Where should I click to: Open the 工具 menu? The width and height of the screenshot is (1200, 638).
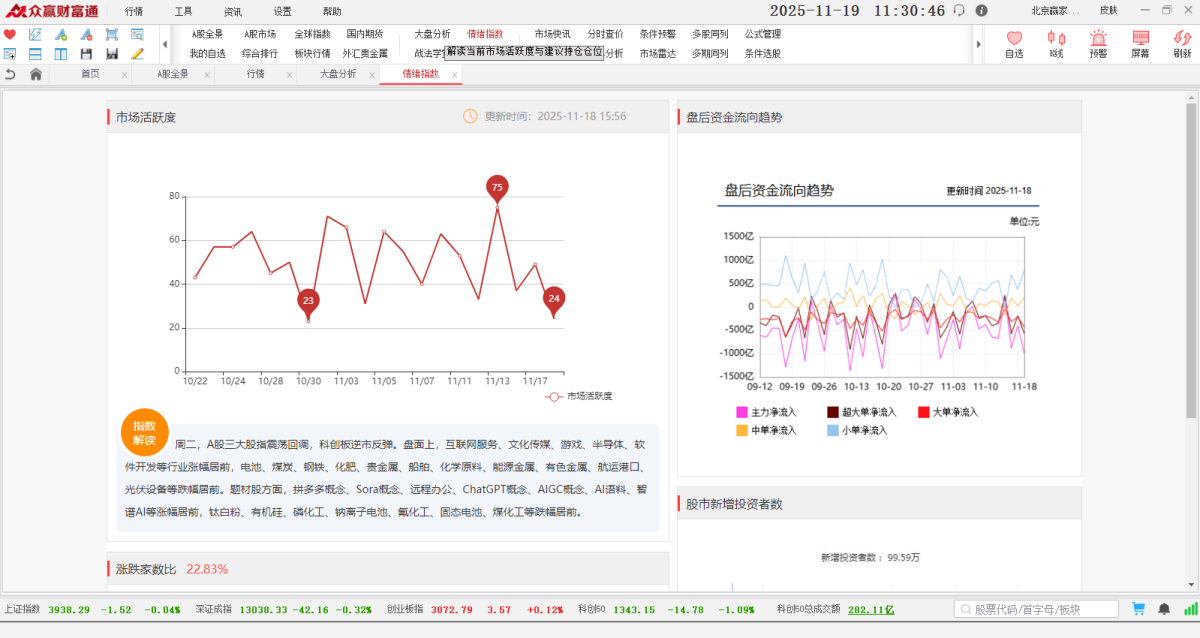click(x=183, y=11)
